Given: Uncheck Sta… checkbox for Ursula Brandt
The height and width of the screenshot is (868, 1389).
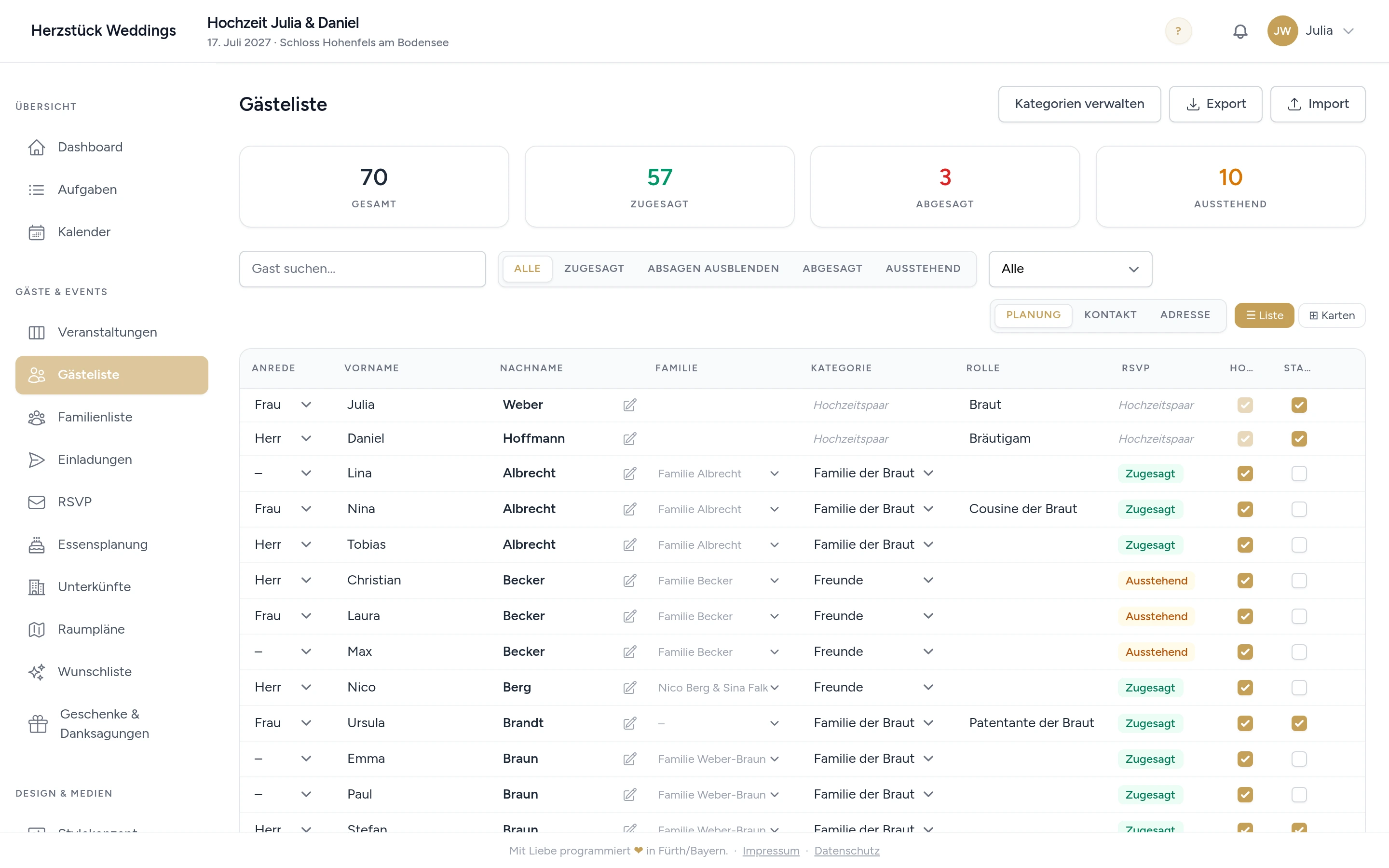Looking at the screenshot, I should click(1299, 723).
